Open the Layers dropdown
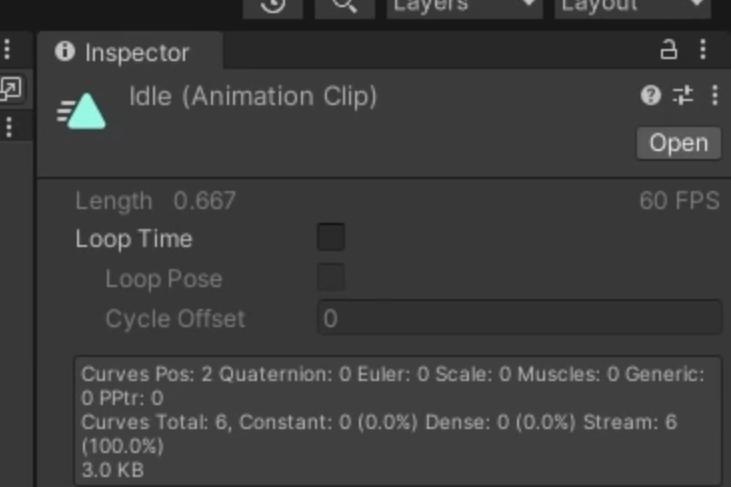Image resolution: width=731 pixels, height=487 pixels. click(463, 7)
